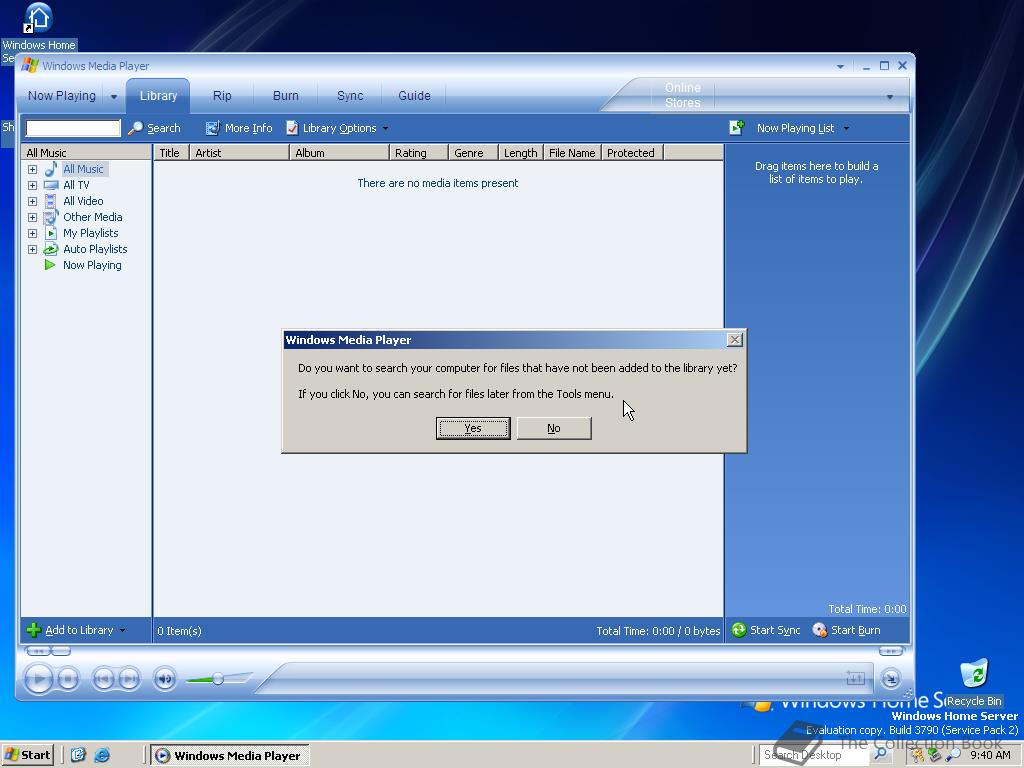Screen dimensions: 1024x768
Task: Launch Internet Explorer from Quick Launch
Action: tap(102, 755)
